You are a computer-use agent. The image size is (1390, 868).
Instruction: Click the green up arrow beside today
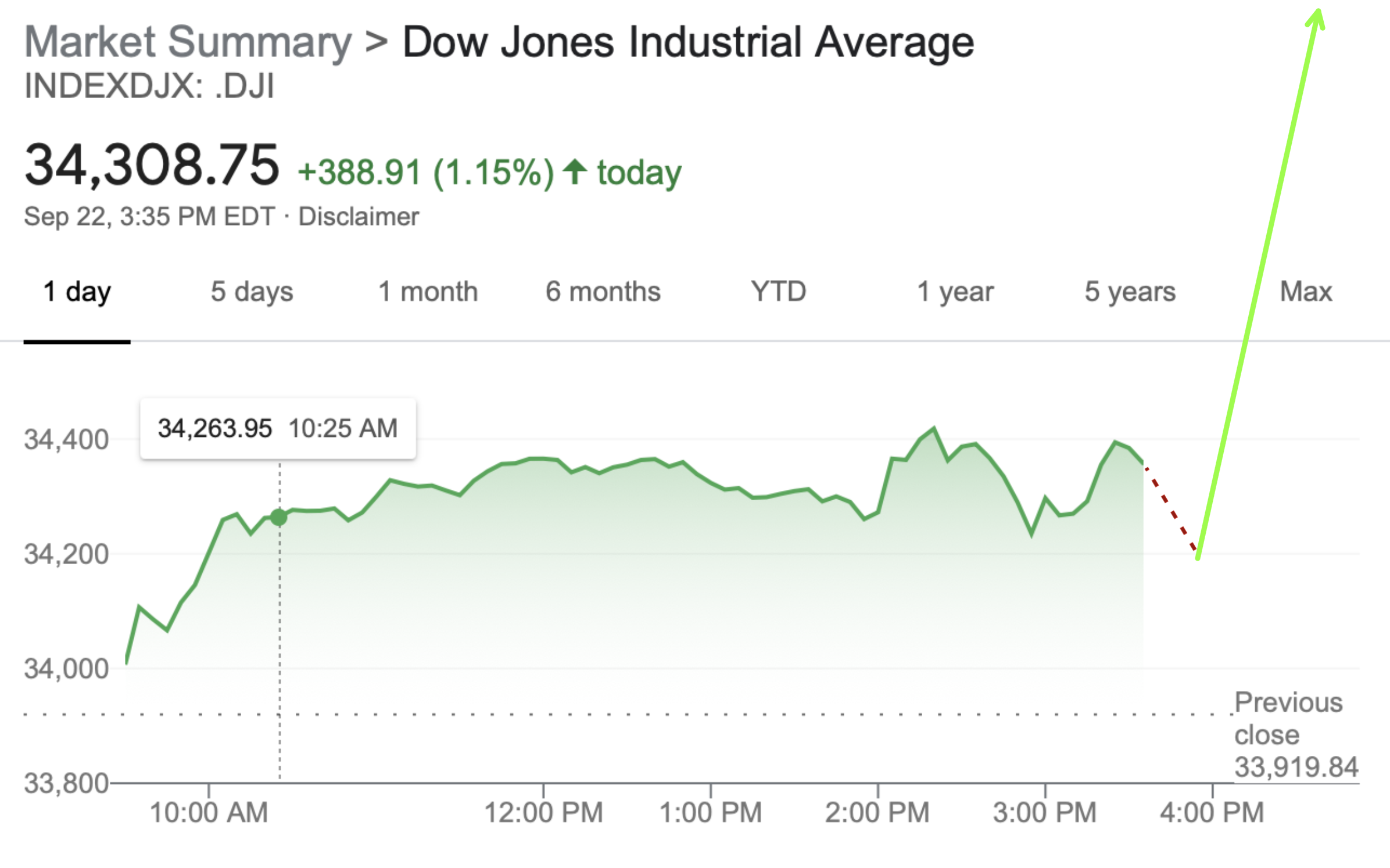pyautogui.click(x=575, y=172)
